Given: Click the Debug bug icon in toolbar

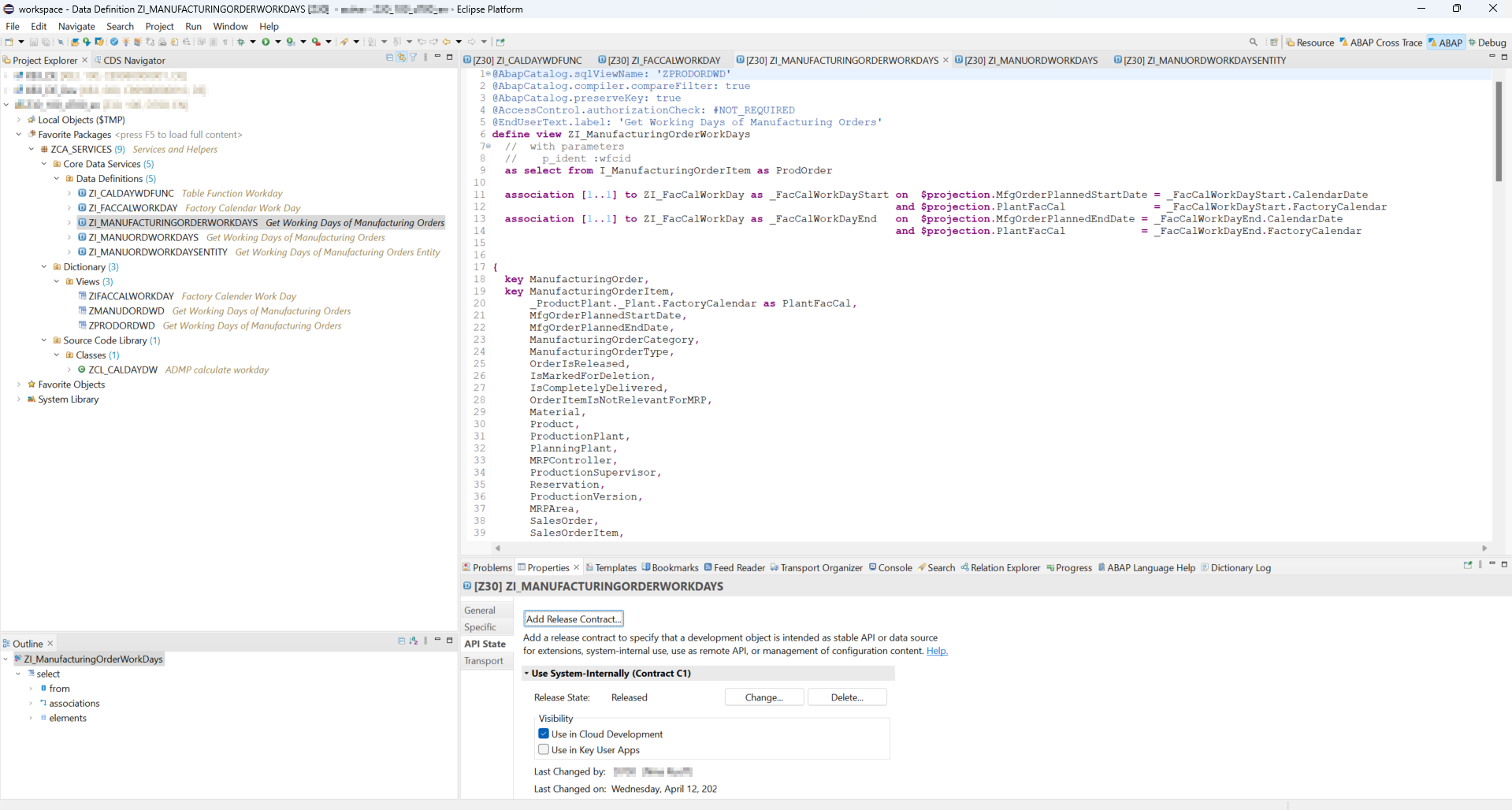Looking at the screenshot, I should tap(242, 42).
